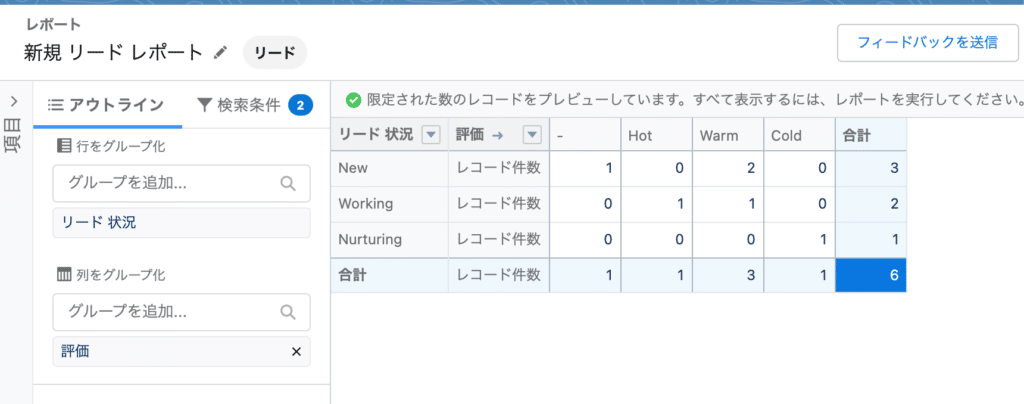The image size is (1024, 404).
Task: Switch to the アウトライン tab
Action: [107, 104]
